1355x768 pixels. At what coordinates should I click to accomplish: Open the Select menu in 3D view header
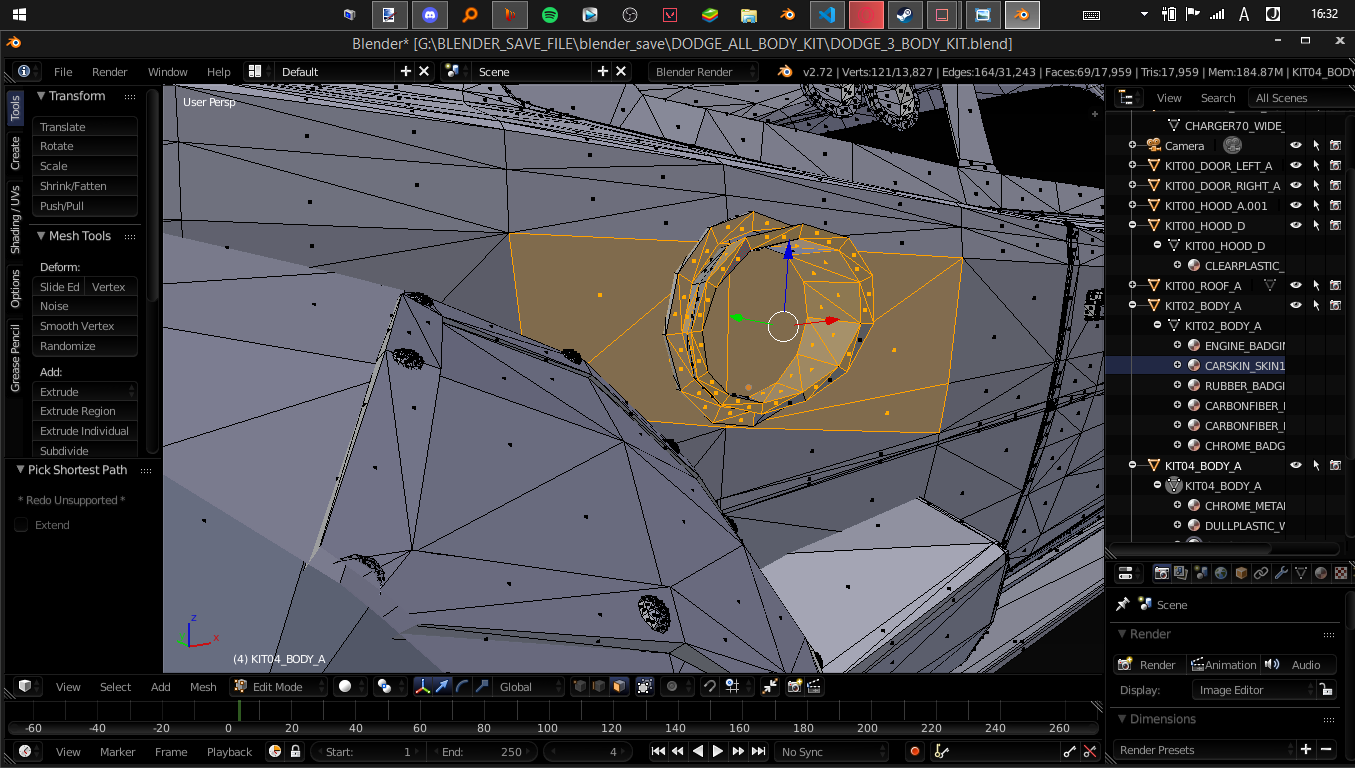coord(115,687)
